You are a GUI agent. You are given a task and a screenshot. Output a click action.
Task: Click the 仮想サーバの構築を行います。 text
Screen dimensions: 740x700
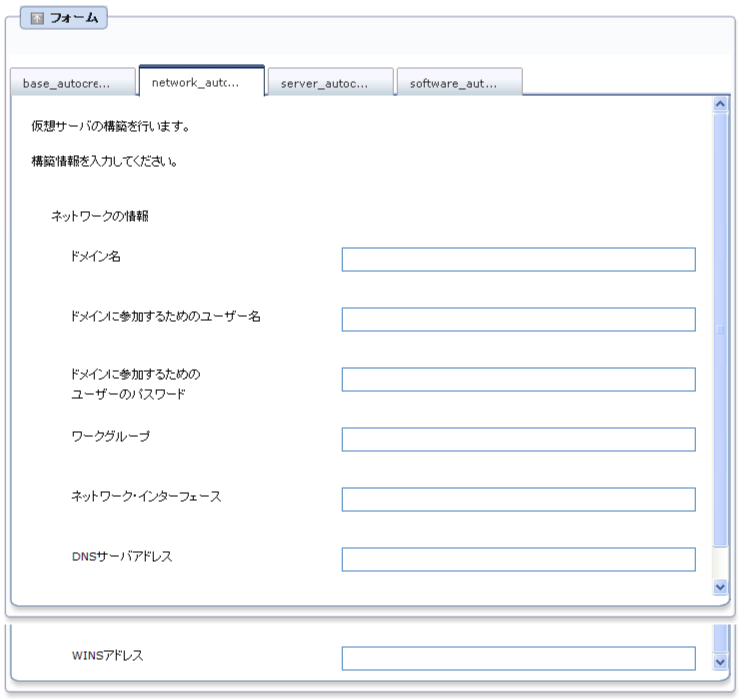(111, 127)
